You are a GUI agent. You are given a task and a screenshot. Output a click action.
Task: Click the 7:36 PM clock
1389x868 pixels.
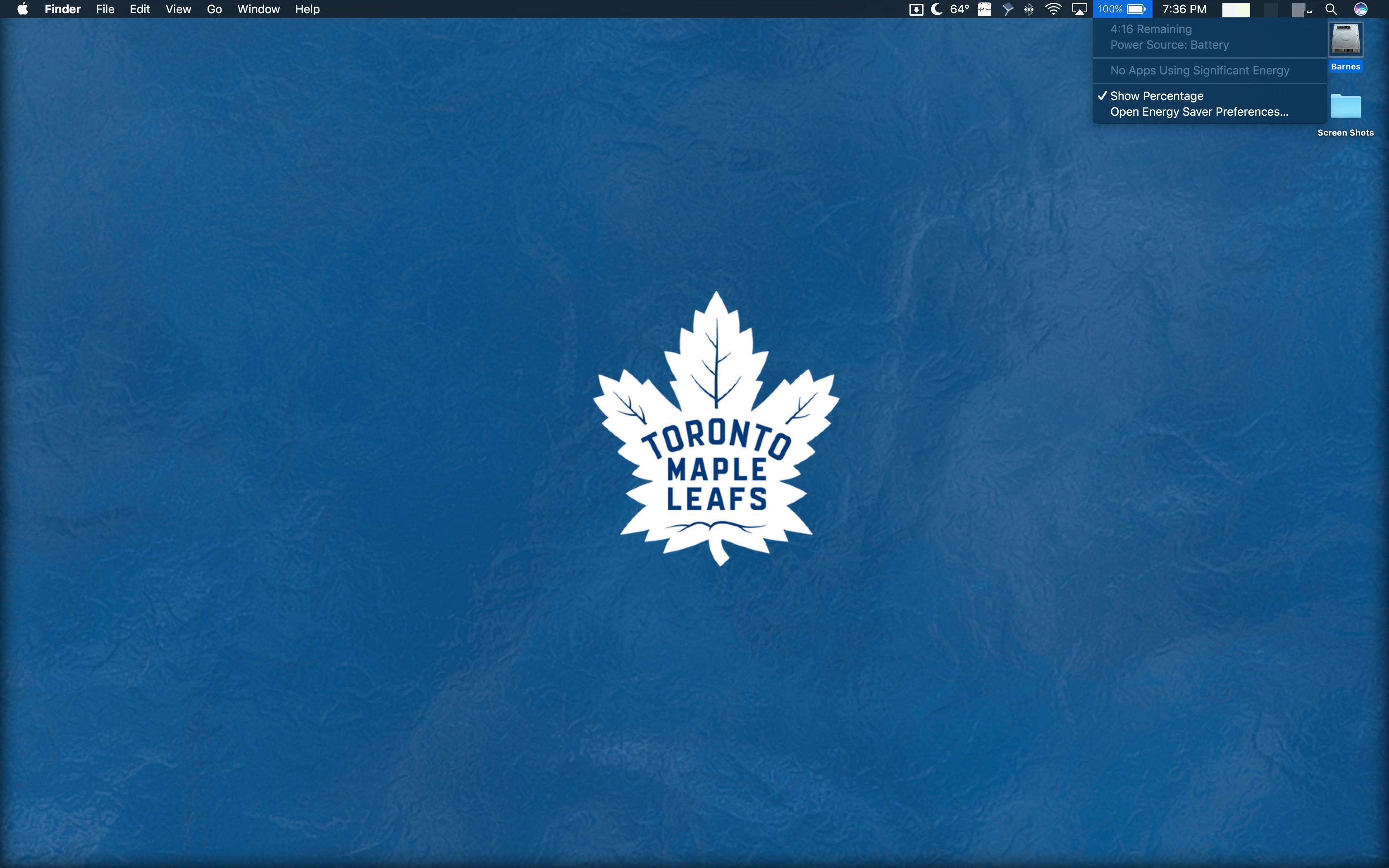coord(1184,9)
